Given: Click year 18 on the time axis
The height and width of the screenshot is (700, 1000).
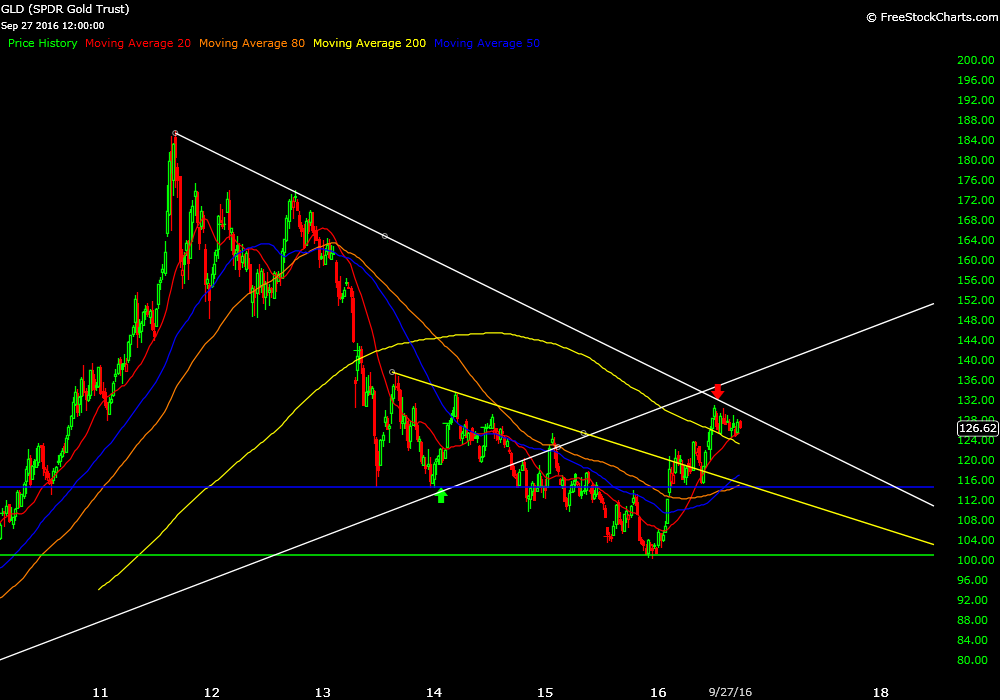Looking at the screenshot, I should click(x=880, y=691).
